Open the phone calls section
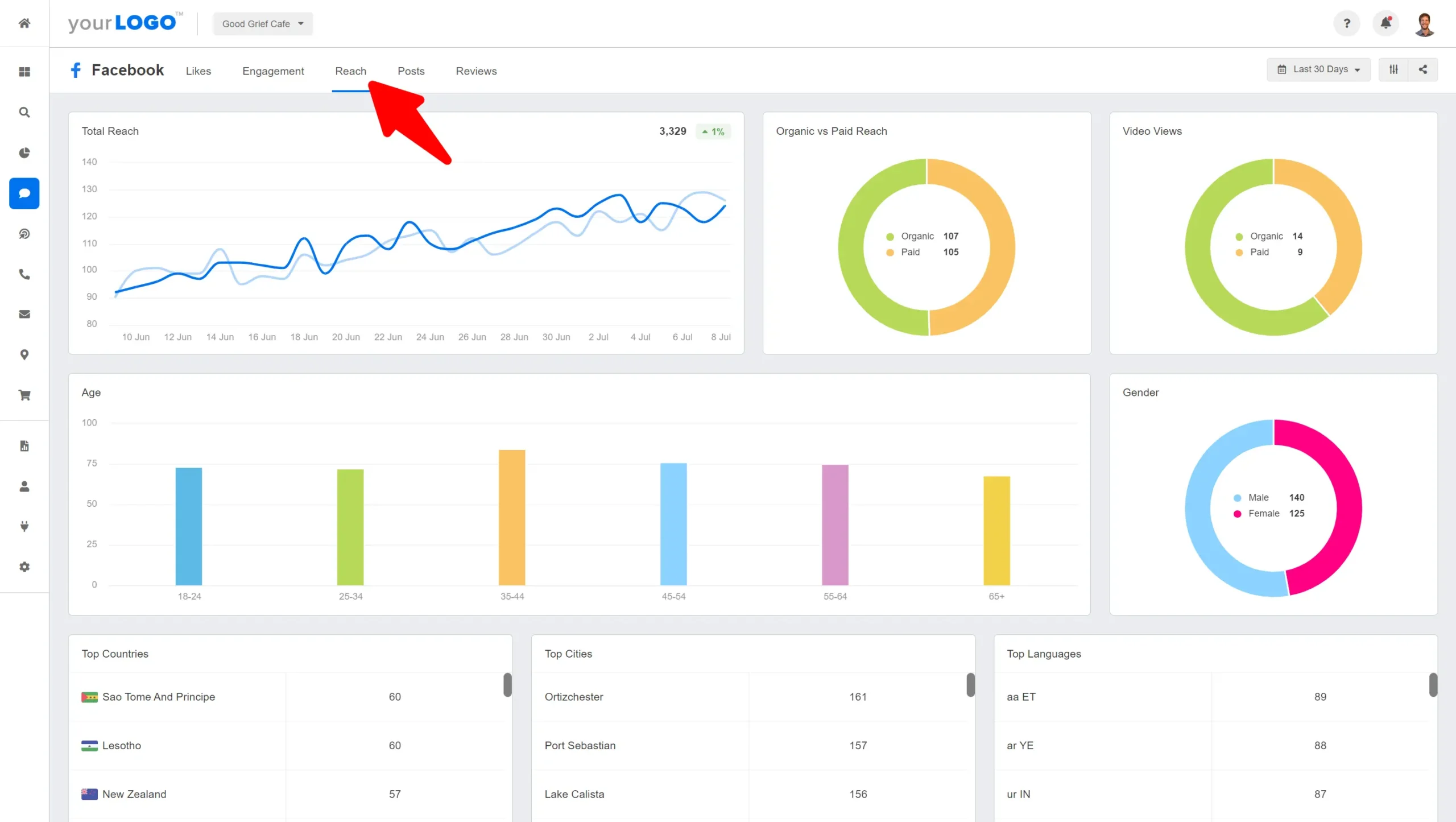Viewport: 1456px width, 822px height. click(24, 274)
